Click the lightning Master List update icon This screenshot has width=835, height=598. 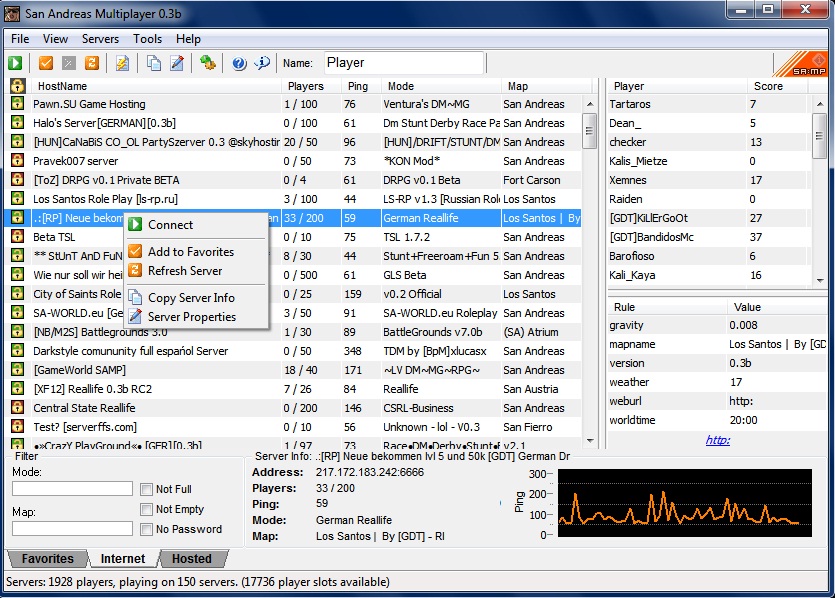[122, 63]
